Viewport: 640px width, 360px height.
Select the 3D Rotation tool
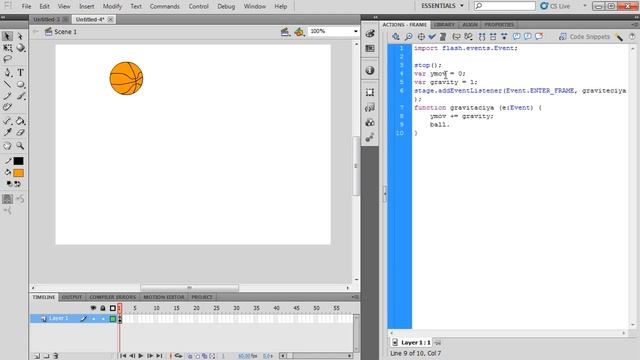click(x=20, y=48)
